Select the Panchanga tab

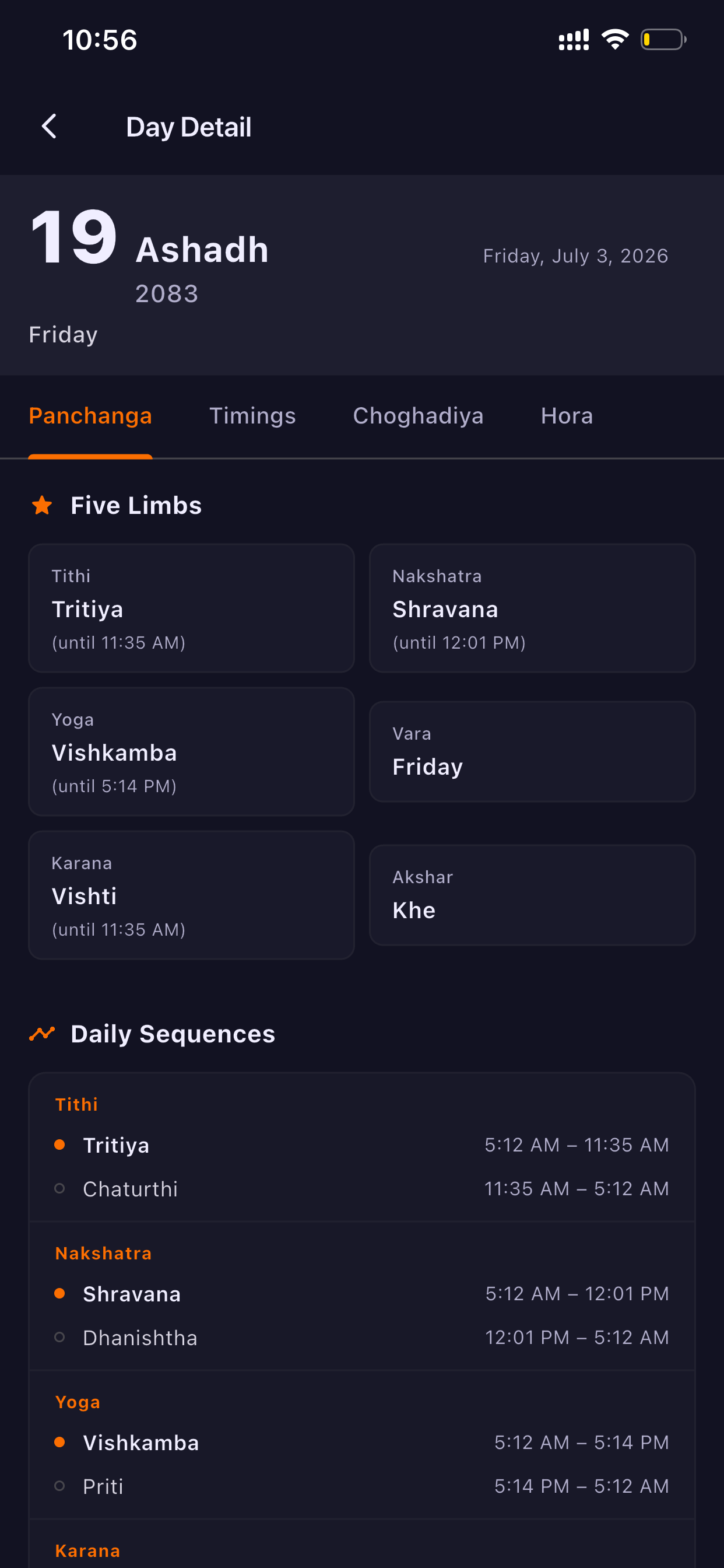[x=90, y=416]
